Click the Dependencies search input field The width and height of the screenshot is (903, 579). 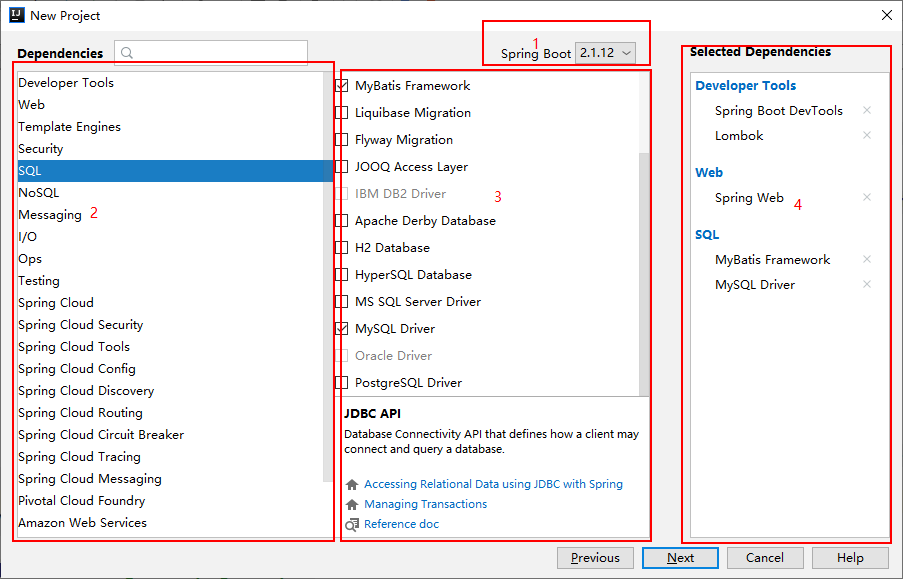tap(211, 53)
